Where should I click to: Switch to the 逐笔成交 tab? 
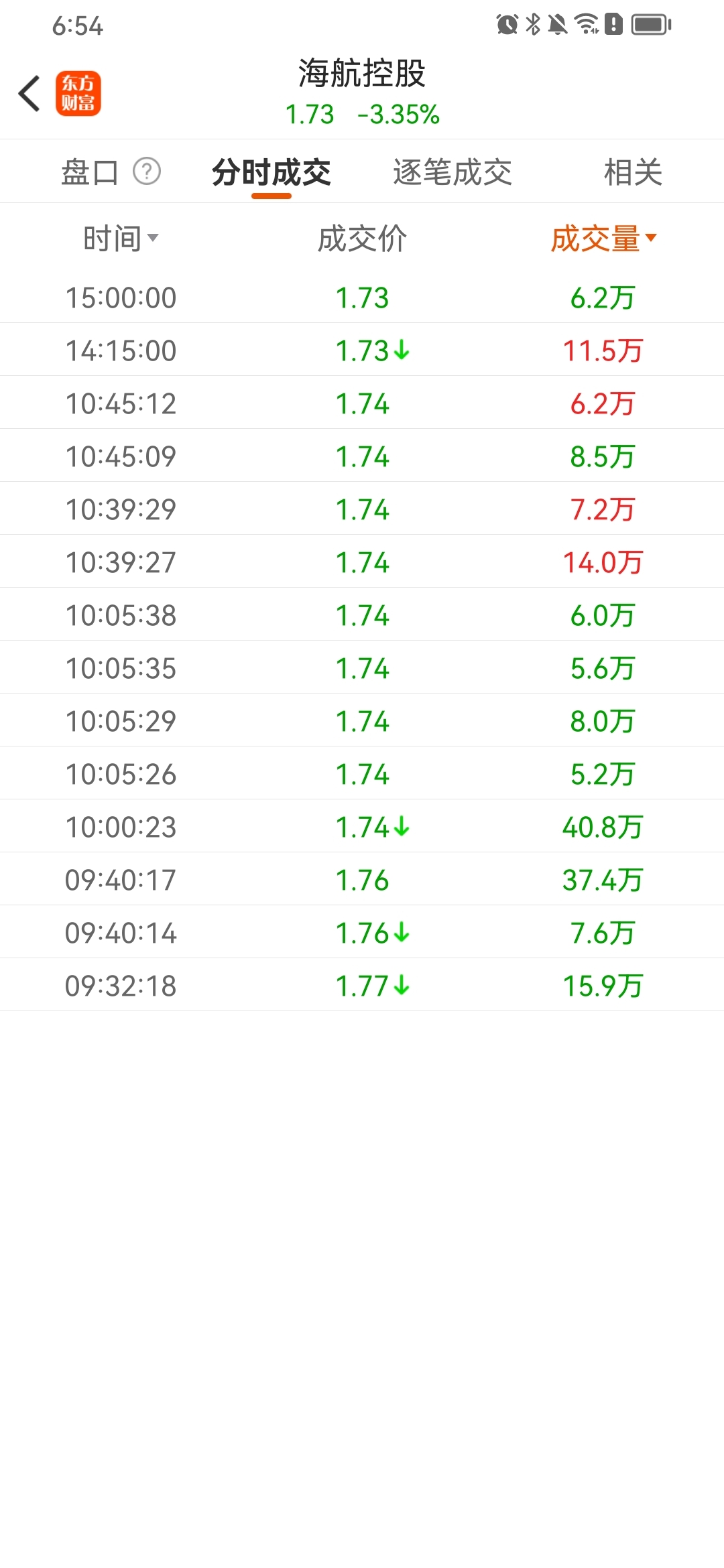pos(452,172)
